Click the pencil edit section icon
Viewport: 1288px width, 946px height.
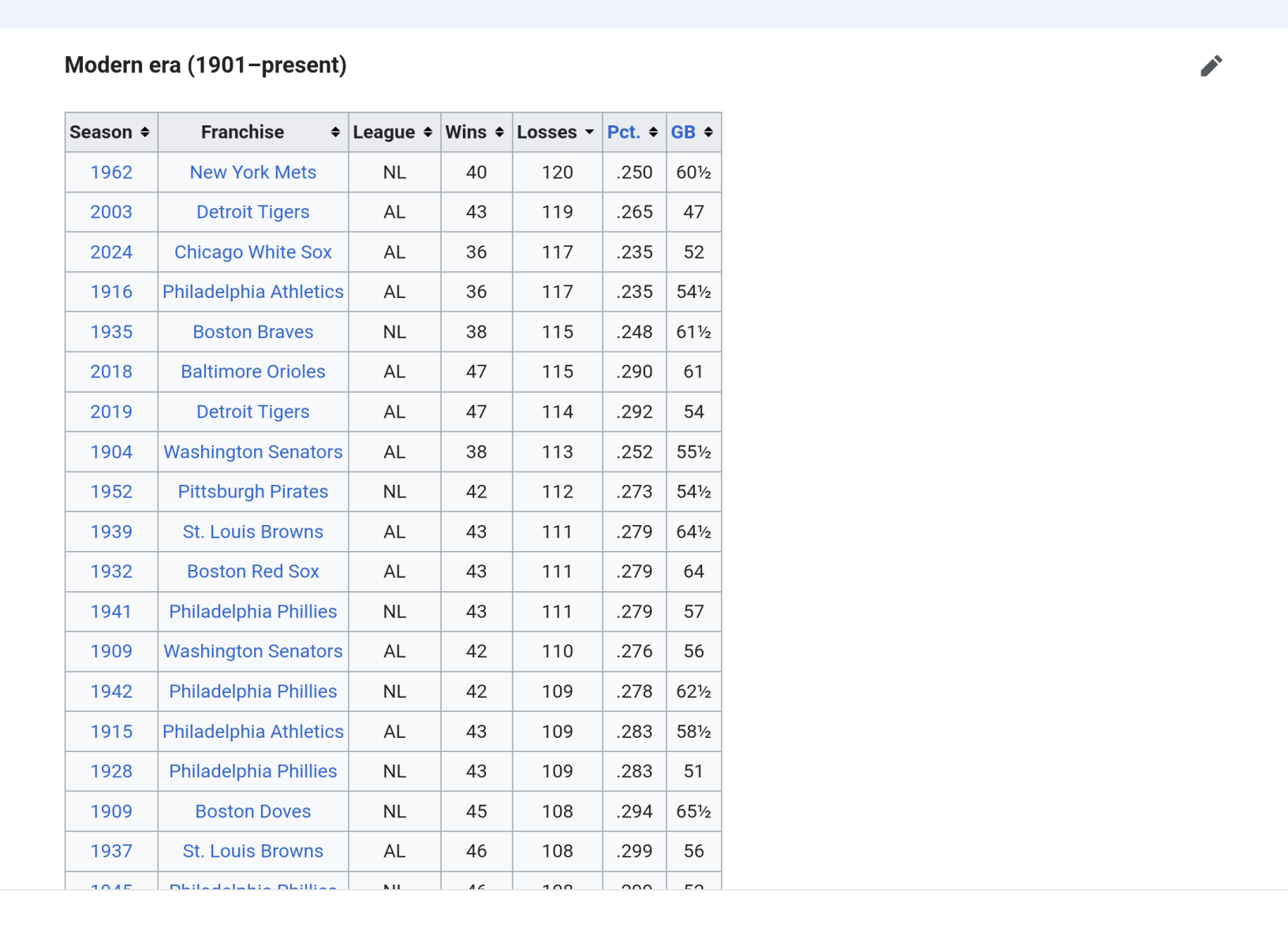click(x=1211, y=66)
